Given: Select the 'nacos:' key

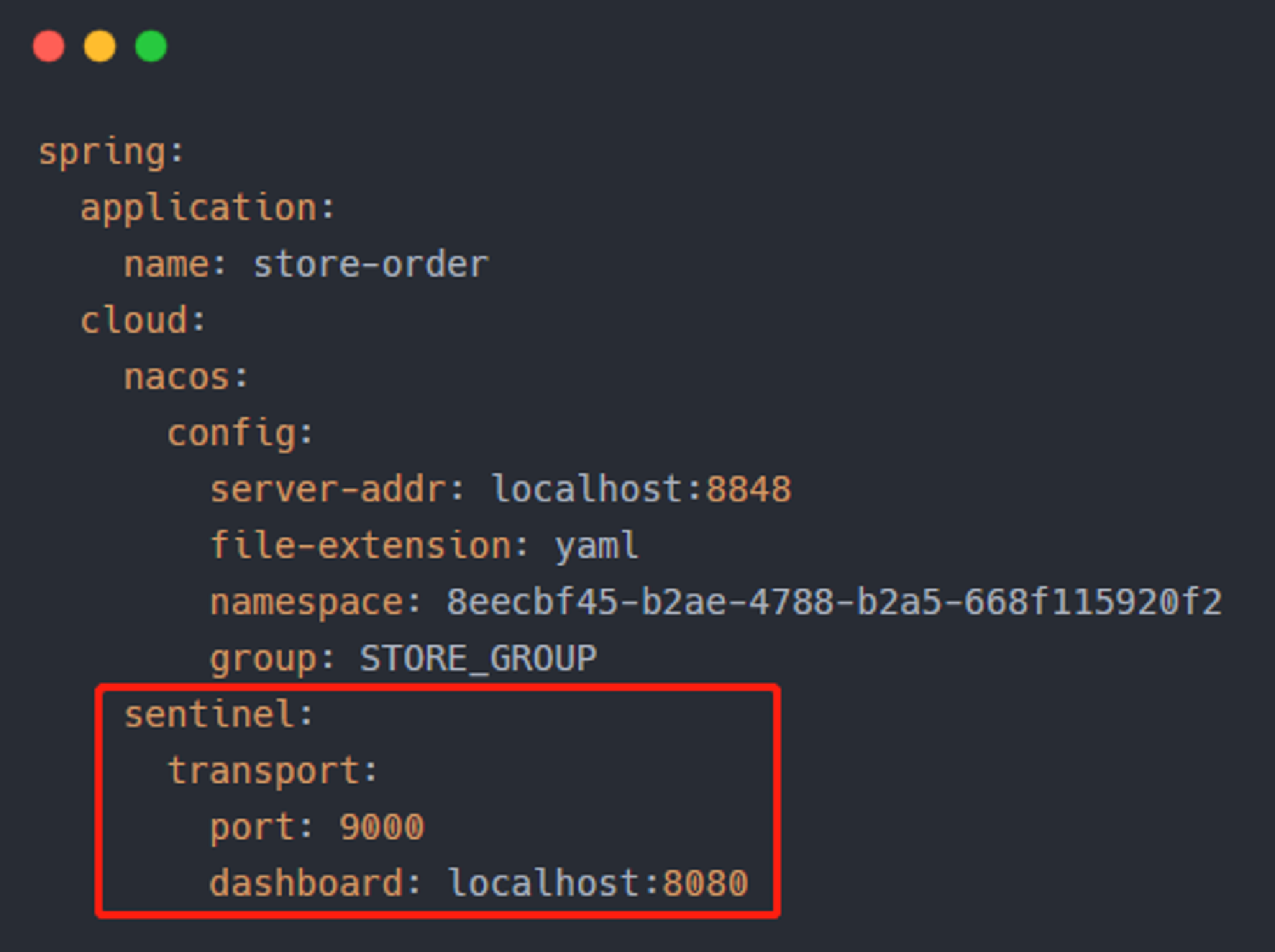Looking at the screenshot, I should click(x=186, y=377).
